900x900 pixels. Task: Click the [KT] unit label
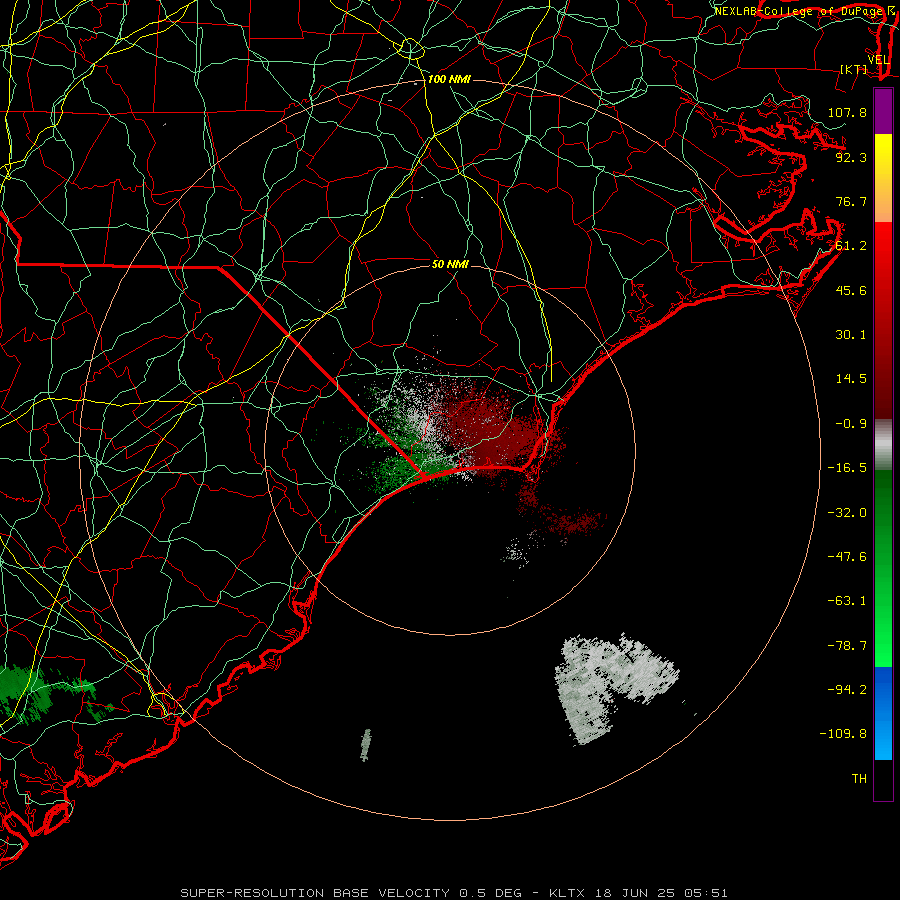click(x=854, y=69)
